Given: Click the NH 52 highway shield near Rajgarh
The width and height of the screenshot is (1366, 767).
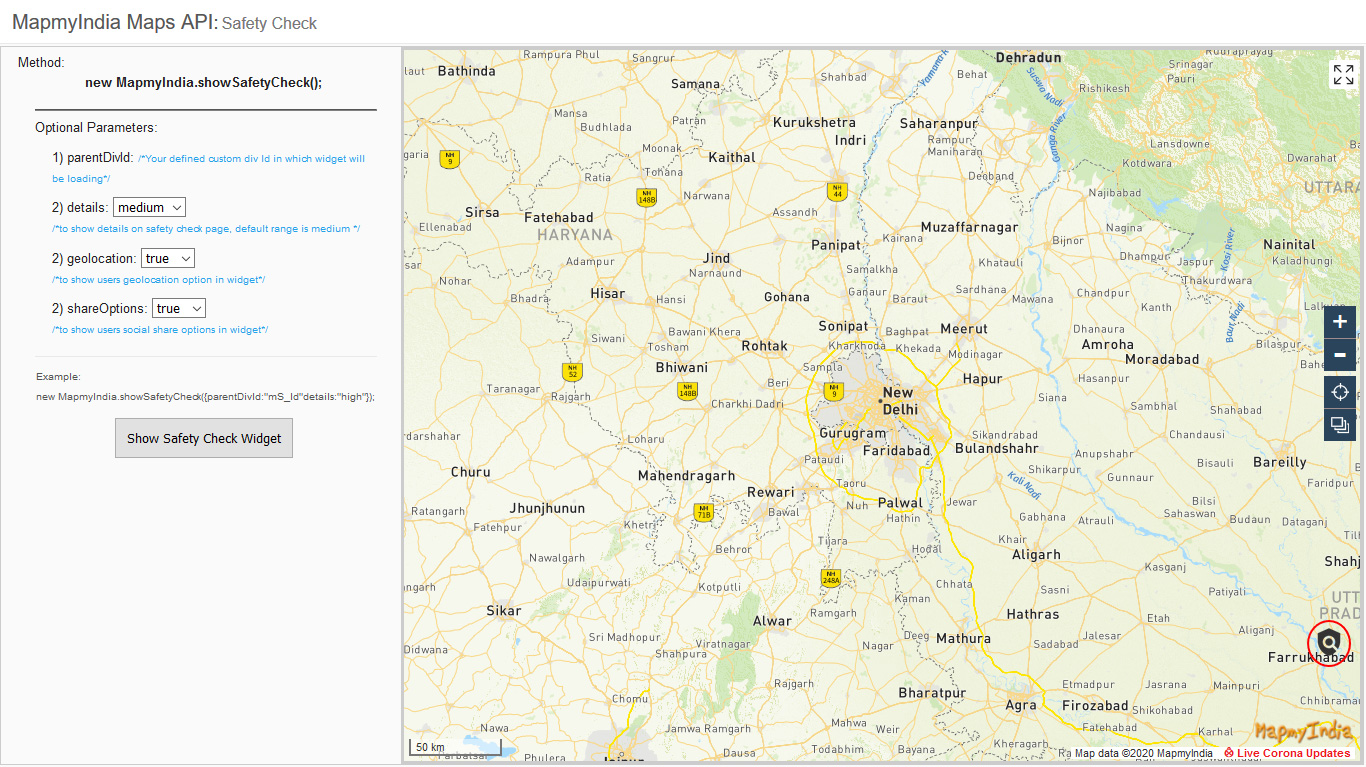Looking at the screenshot, I should [x=572, y=372].
